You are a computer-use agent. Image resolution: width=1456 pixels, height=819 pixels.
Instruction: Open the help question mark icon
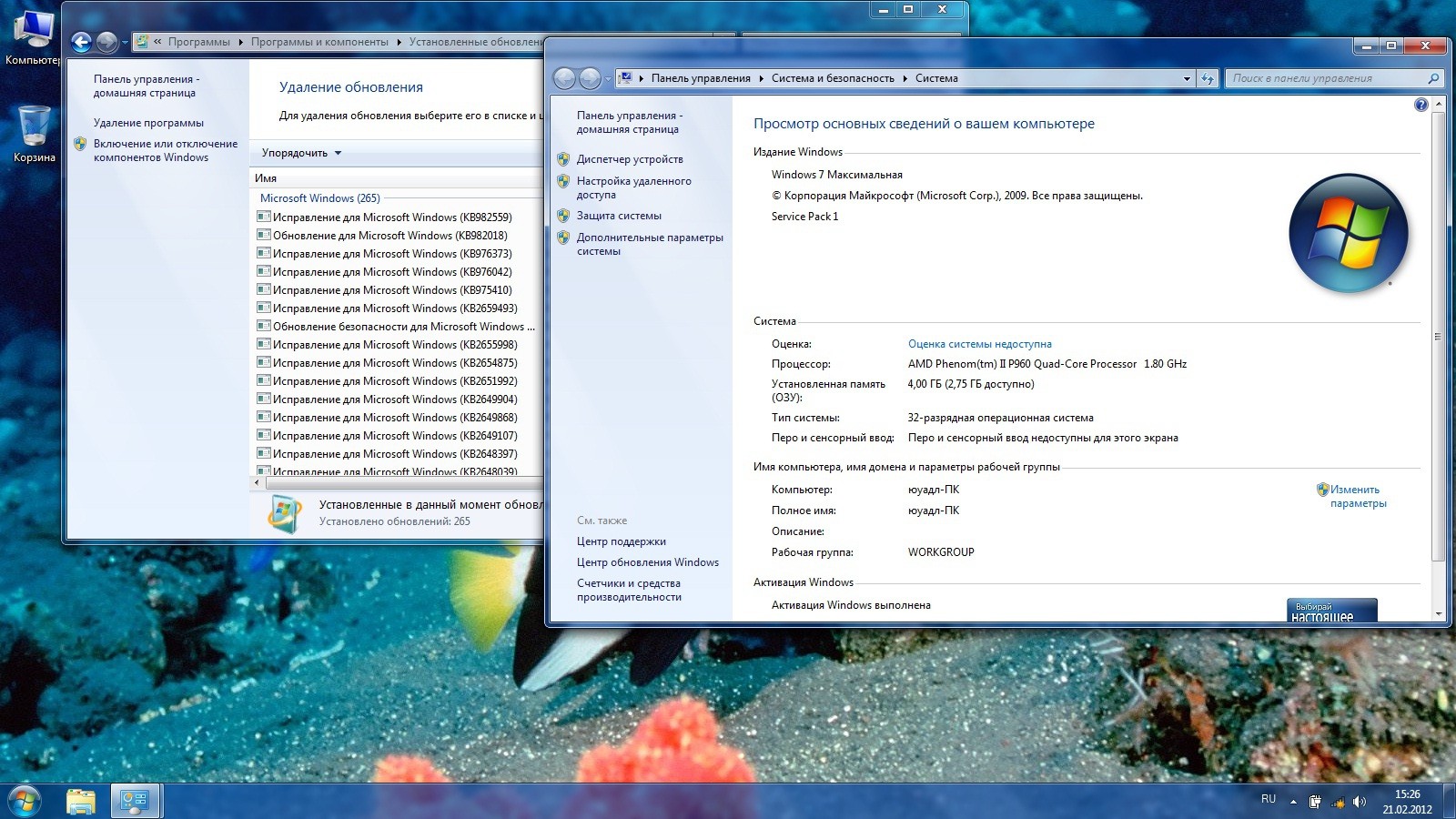pyautogui.click(x=1421, y=105)
